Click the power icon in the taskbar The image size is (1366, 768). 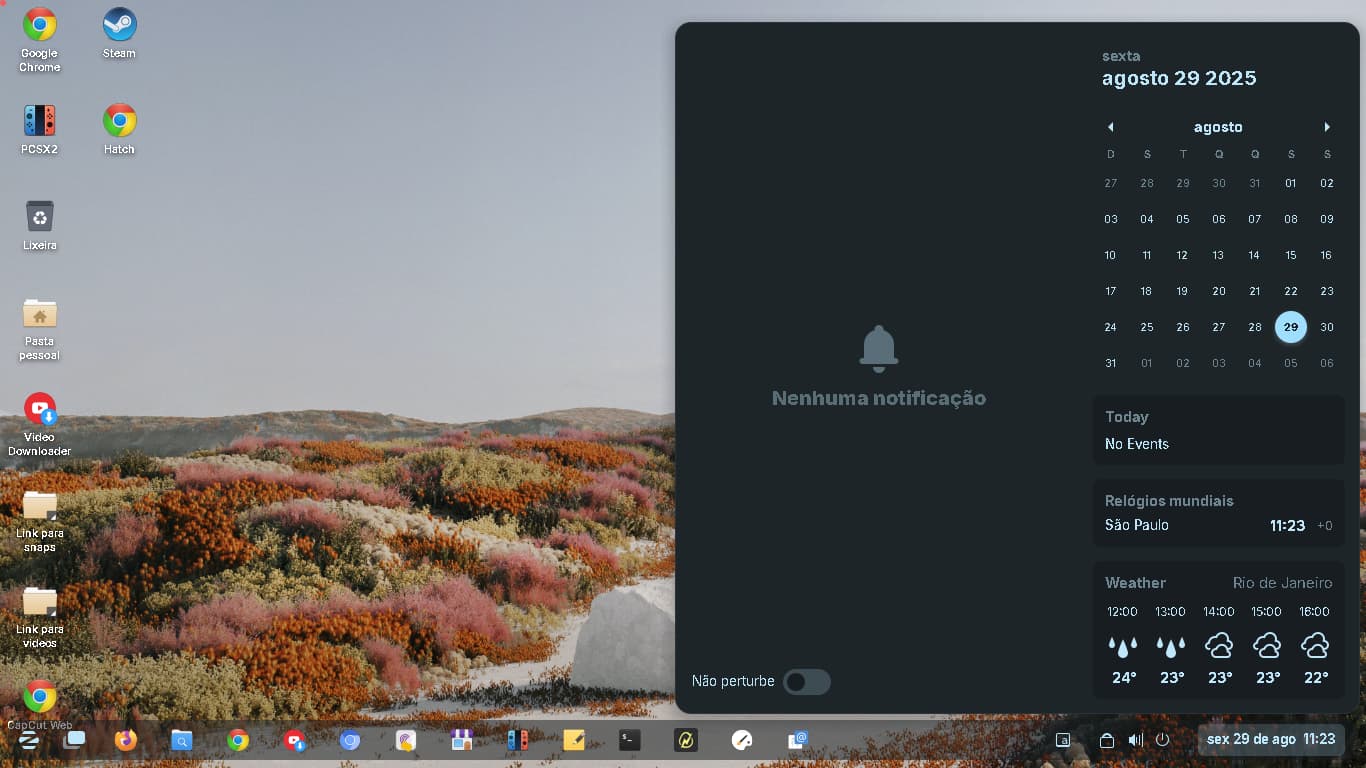point(1162,740)
